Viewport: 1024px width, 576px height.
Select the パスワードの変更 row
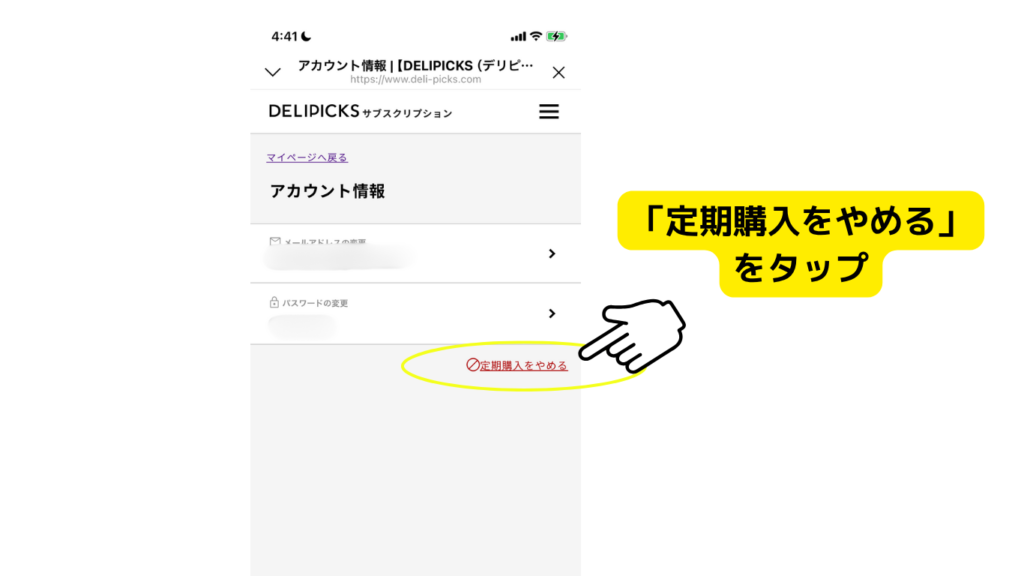click(415, 313)
